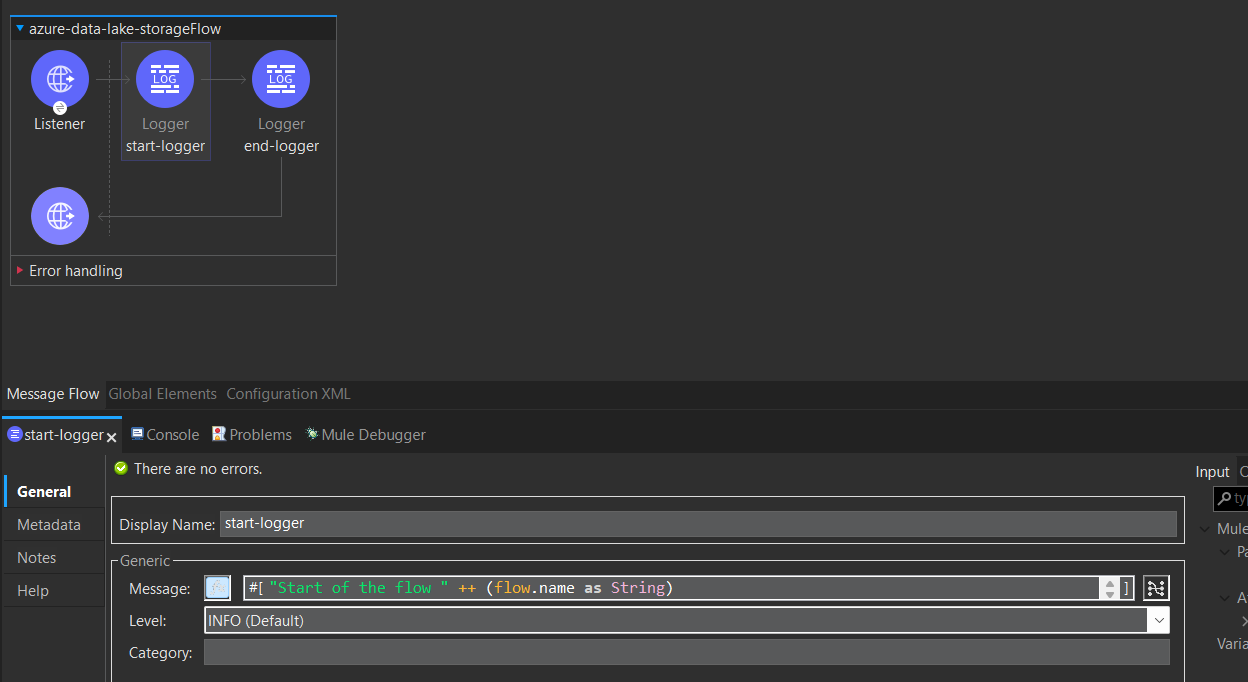Select the Metadata section in sidebar
Screen dimensions: 1248x682
[49, 525]
